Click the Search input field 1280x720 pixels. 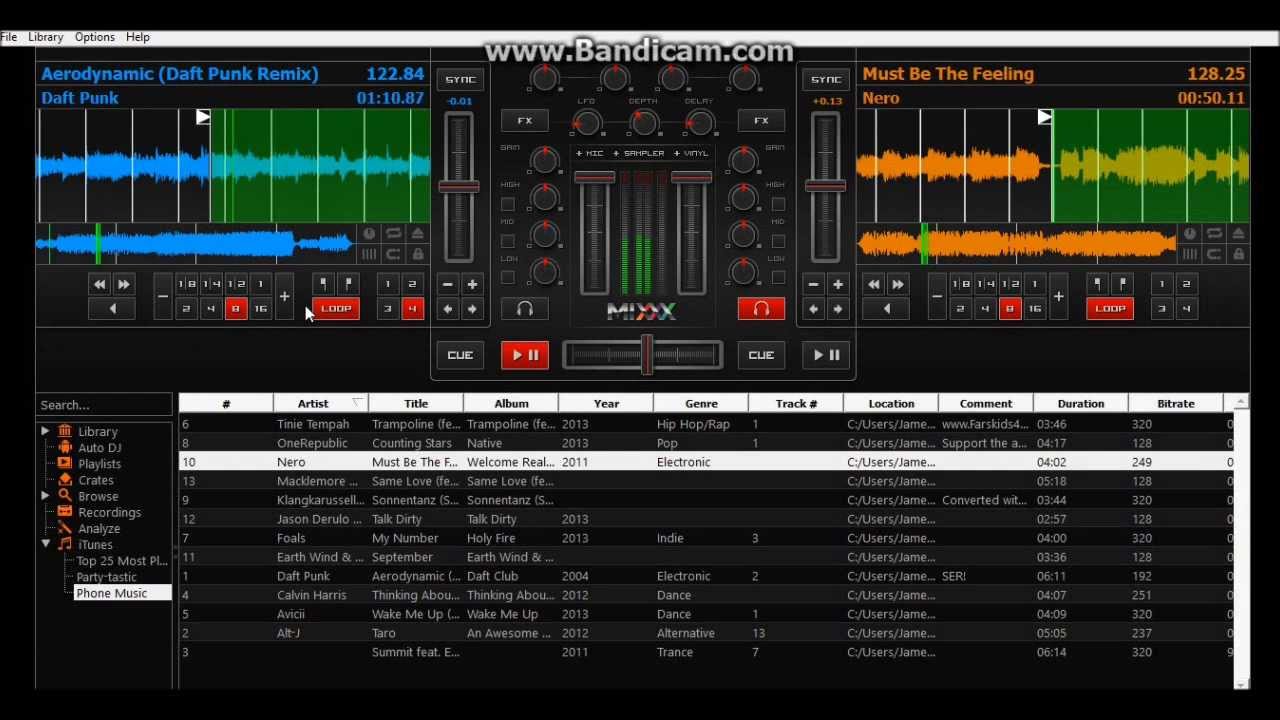(104, 405)
